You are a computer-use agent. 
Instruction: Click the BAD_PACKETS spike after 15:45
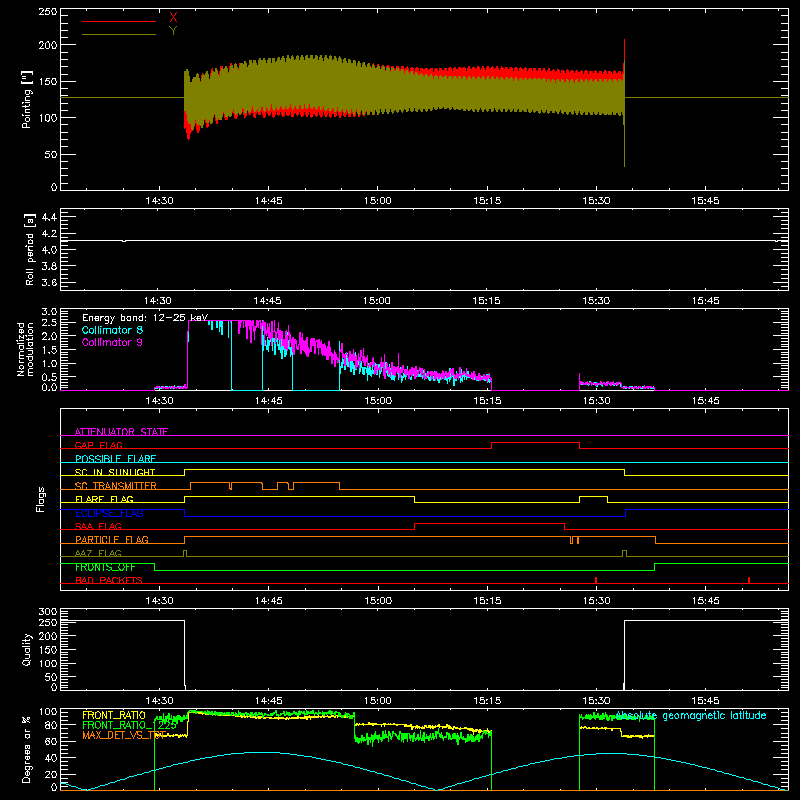pyautogui.click(x=748, y=580)
